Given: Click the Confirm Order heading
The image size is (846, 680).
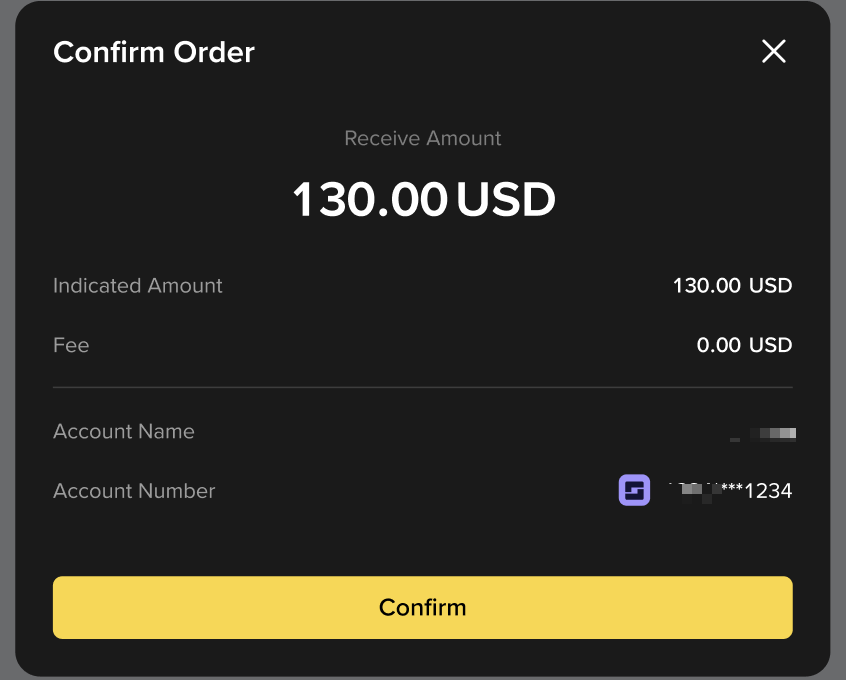Looking at the screenshot, I should coord(154,52).
